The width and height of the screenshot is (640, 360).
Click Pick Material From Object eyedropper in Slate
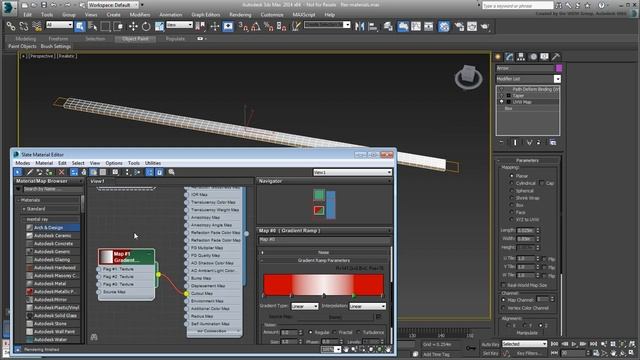coord(30,172)
